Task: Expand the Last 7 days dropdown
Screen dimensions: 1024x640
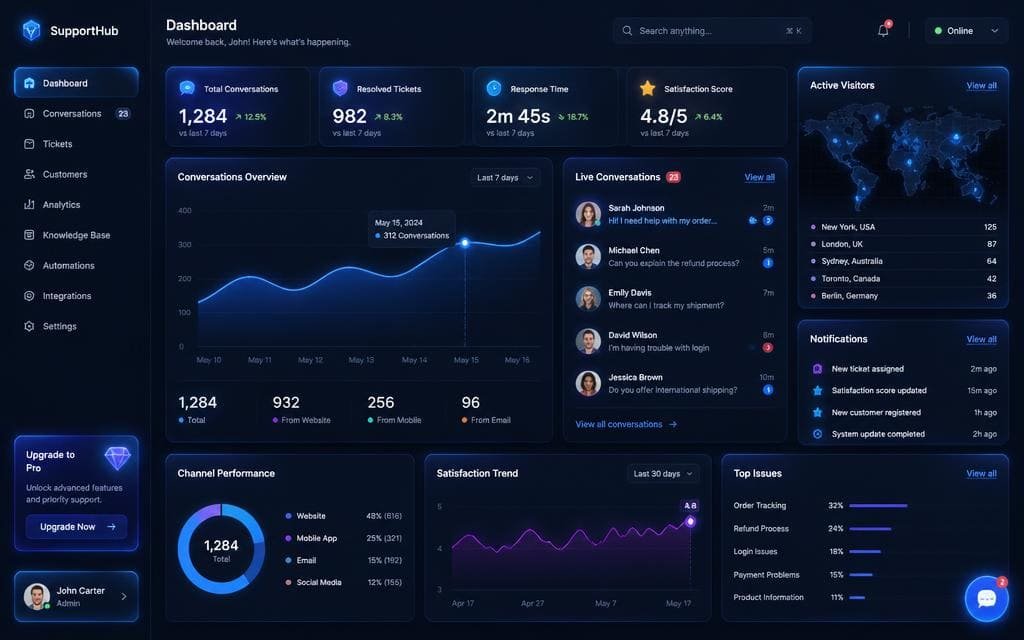Action: pyautogui.click(x=505, y=178)
